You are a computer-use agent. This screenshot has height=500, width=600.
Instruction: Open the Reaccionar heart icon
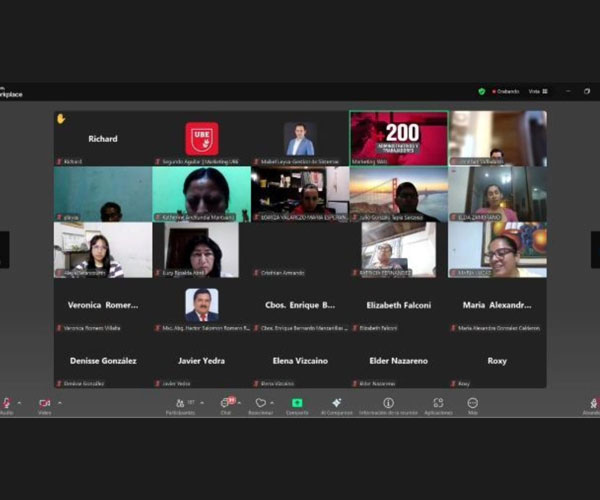(x=261, y=403)
